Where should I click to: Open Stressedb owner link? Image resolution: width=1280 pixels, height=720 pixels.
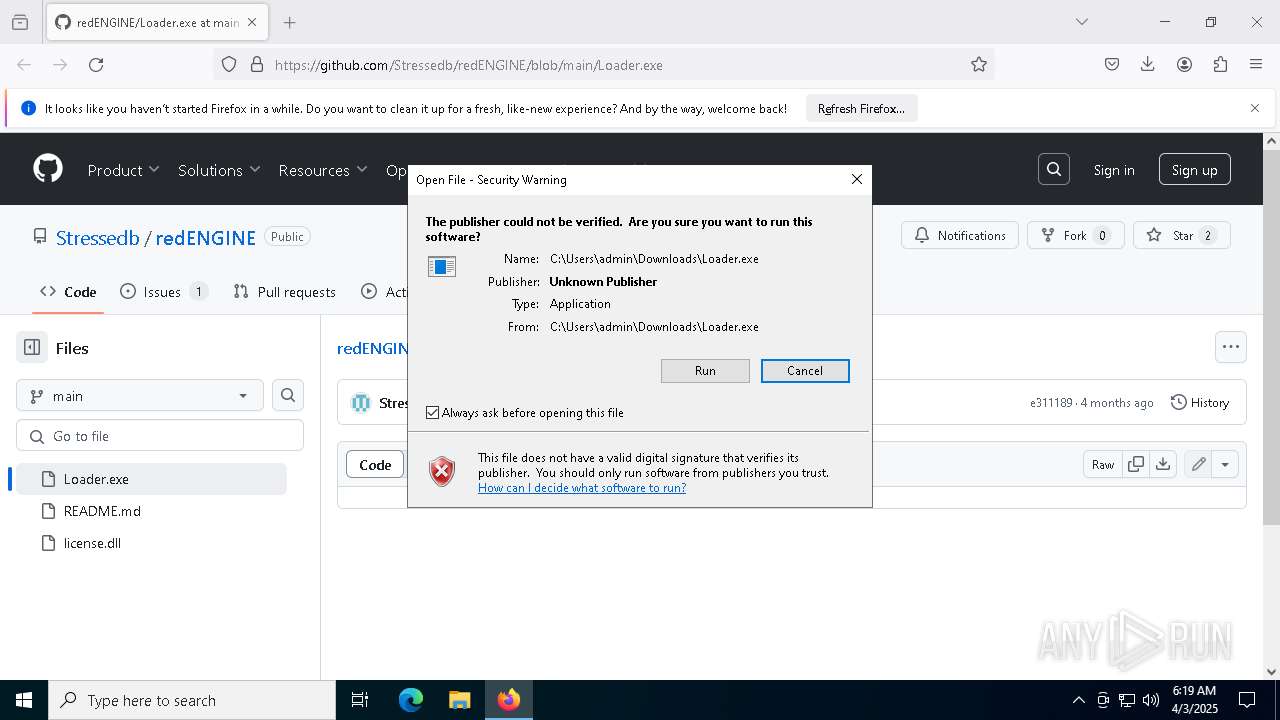tap(98, 237)
